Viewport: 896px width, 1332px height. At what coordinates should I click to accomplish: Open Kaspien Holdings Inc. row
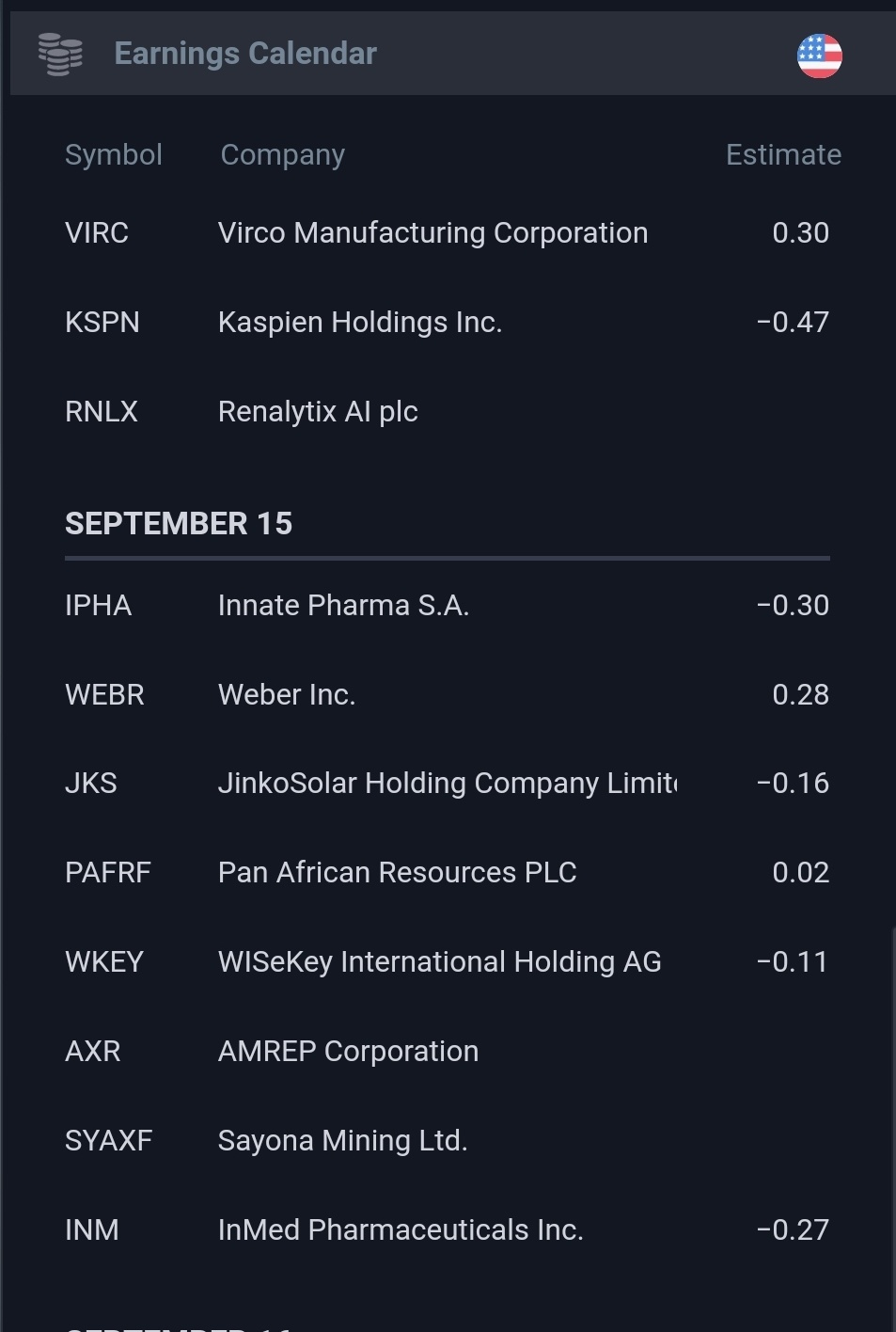(448, 322)
